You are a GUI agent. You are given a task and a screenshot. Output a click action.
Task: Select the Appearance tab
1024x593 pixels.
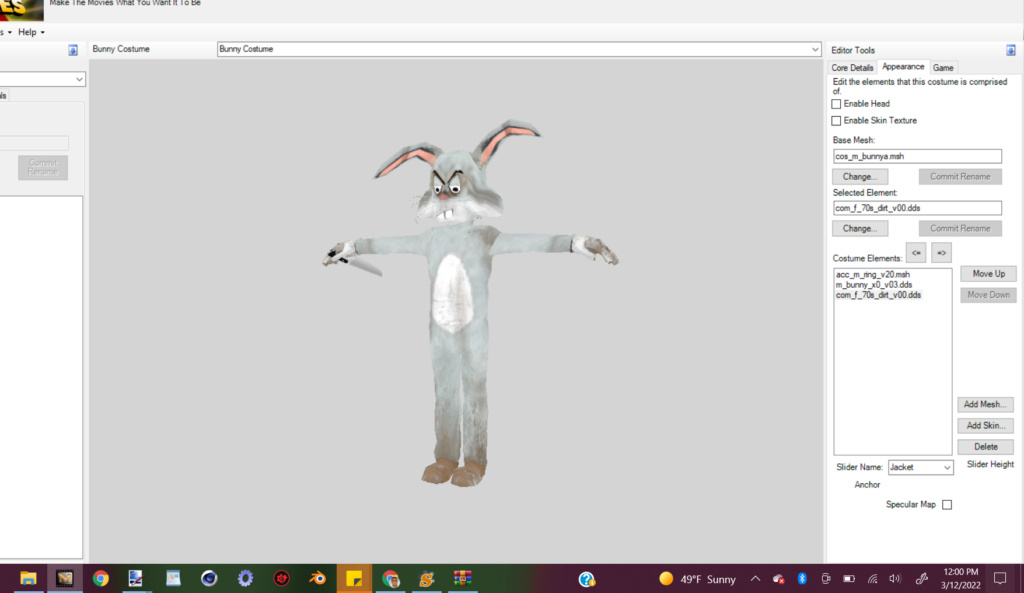click(x=903, y=67)
